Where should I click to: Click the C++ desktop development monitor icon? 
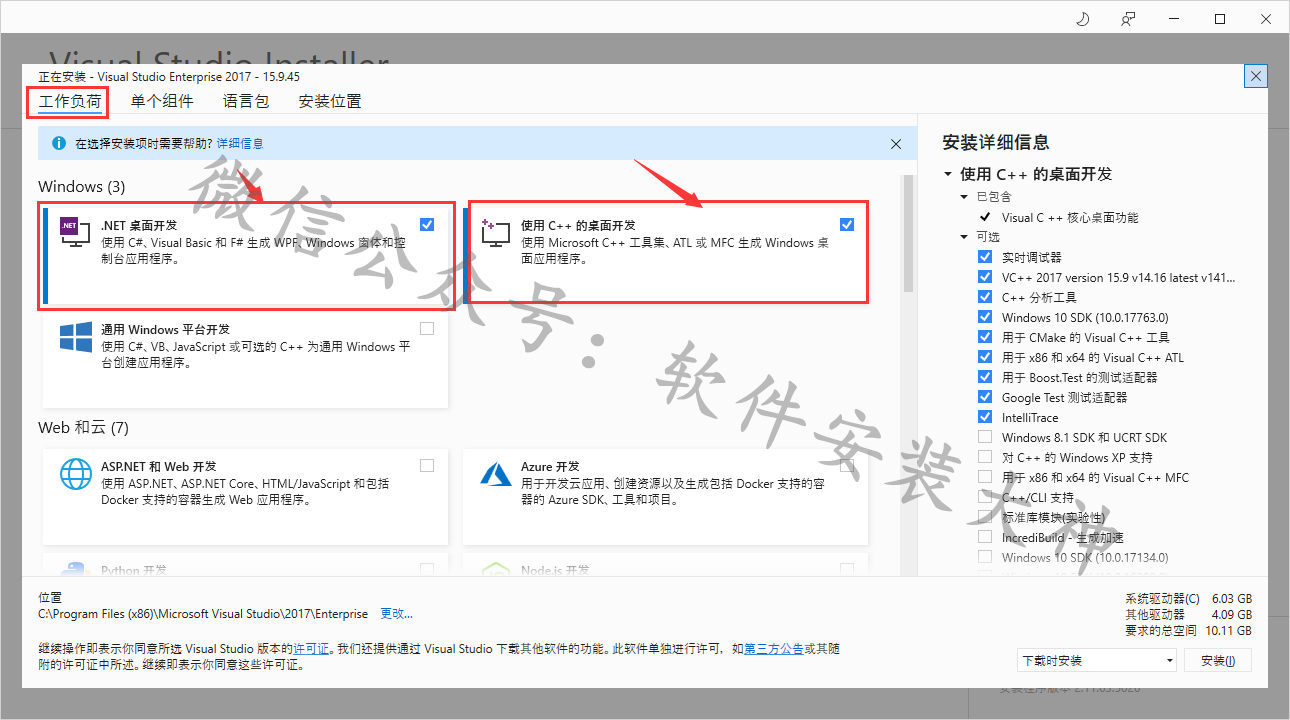(495, 233)
